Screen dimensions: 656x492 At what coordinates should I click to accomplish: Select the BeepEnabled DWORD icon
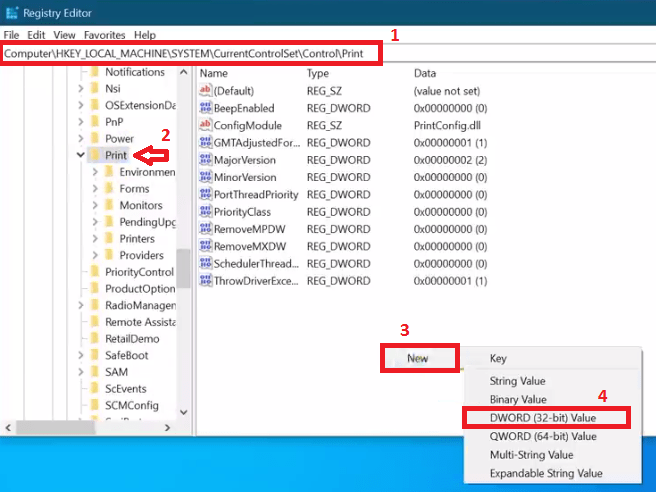[205, 108]
